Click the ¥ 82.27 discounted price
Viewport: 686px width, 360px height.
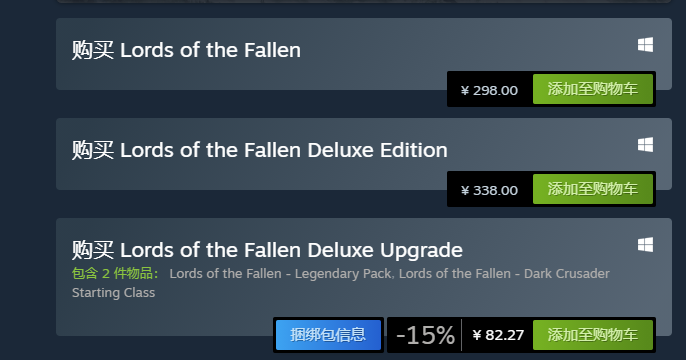tap(498, 335)
